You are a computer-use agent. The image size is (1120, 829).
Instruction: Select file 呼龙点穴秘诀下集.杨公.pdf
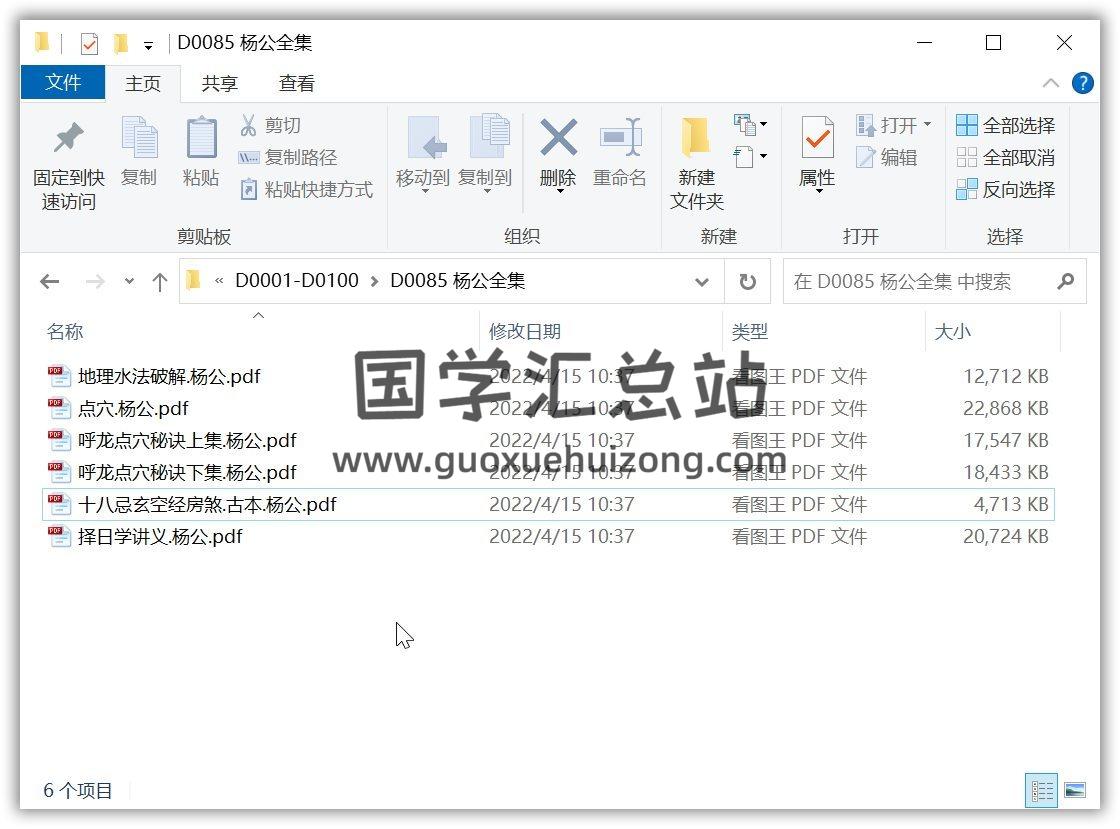[187, 473]
